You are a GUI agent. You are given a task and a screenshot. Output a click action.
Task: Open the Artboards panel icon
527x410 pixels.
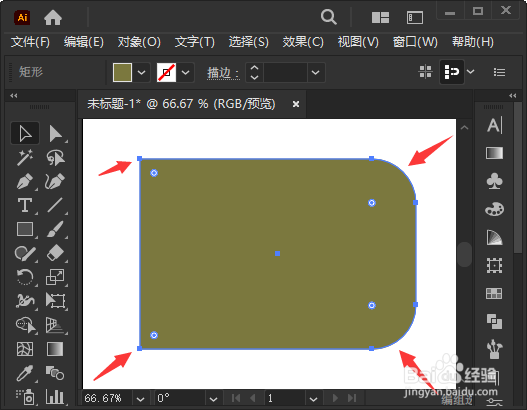(494, 265)
